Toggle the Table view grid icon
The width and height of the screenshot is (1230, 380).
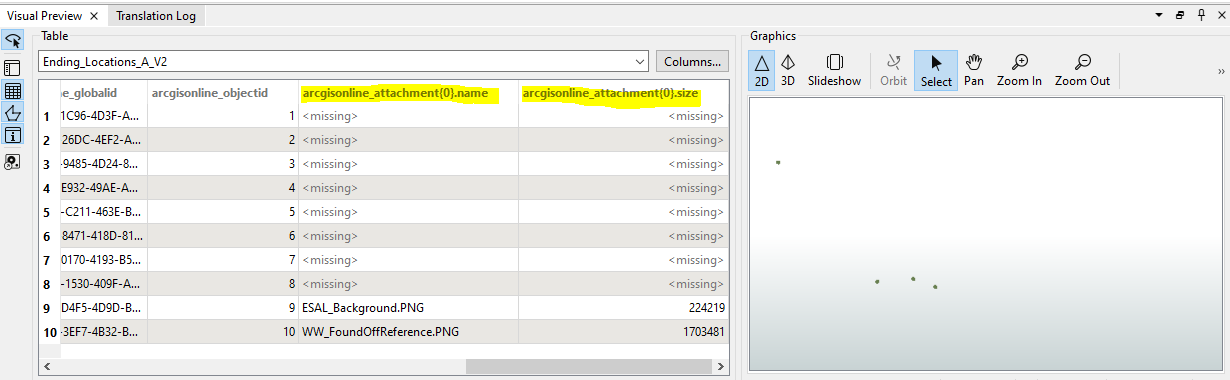[13, 90]
